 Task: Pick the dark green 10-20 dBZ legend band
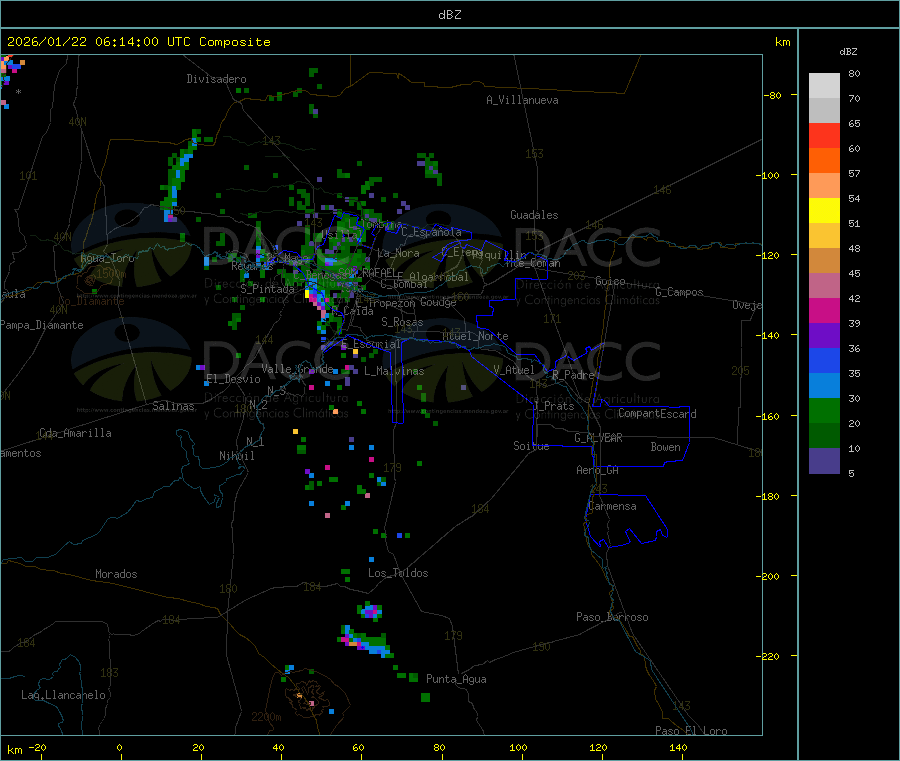click(x=824, y=436)
